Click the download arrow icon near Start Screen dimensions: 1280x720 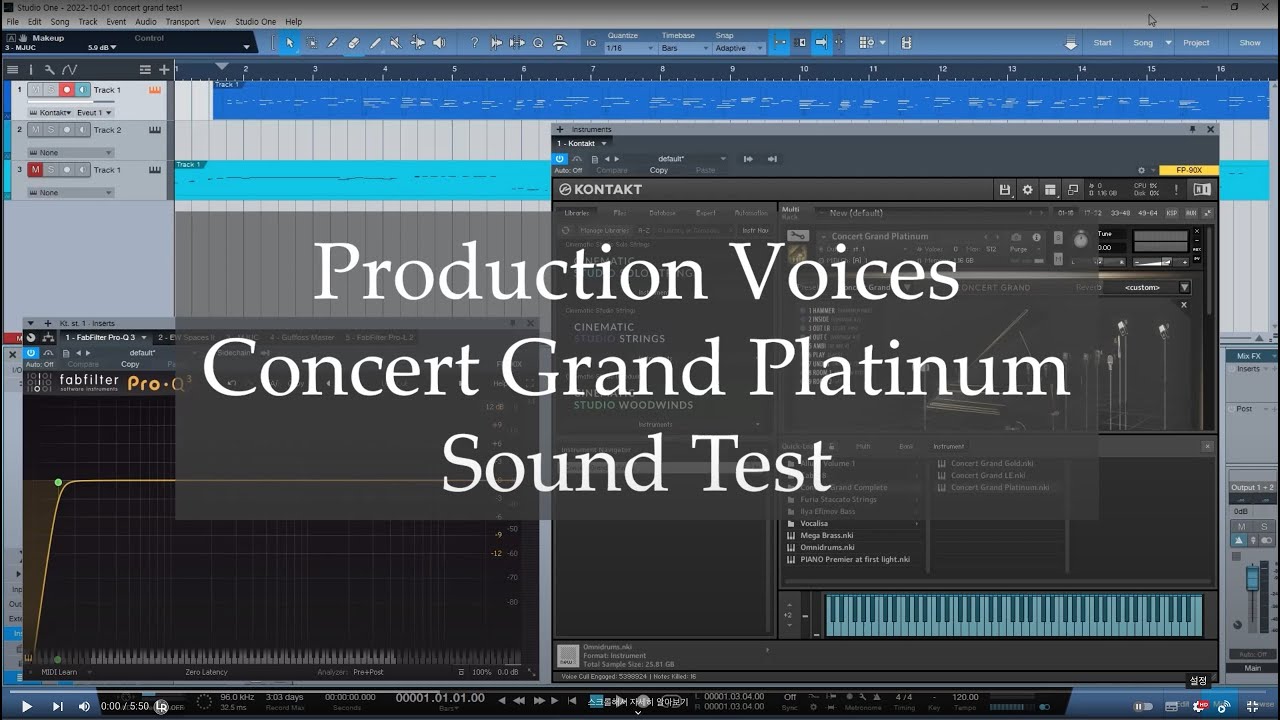[x=1071, y=43]
